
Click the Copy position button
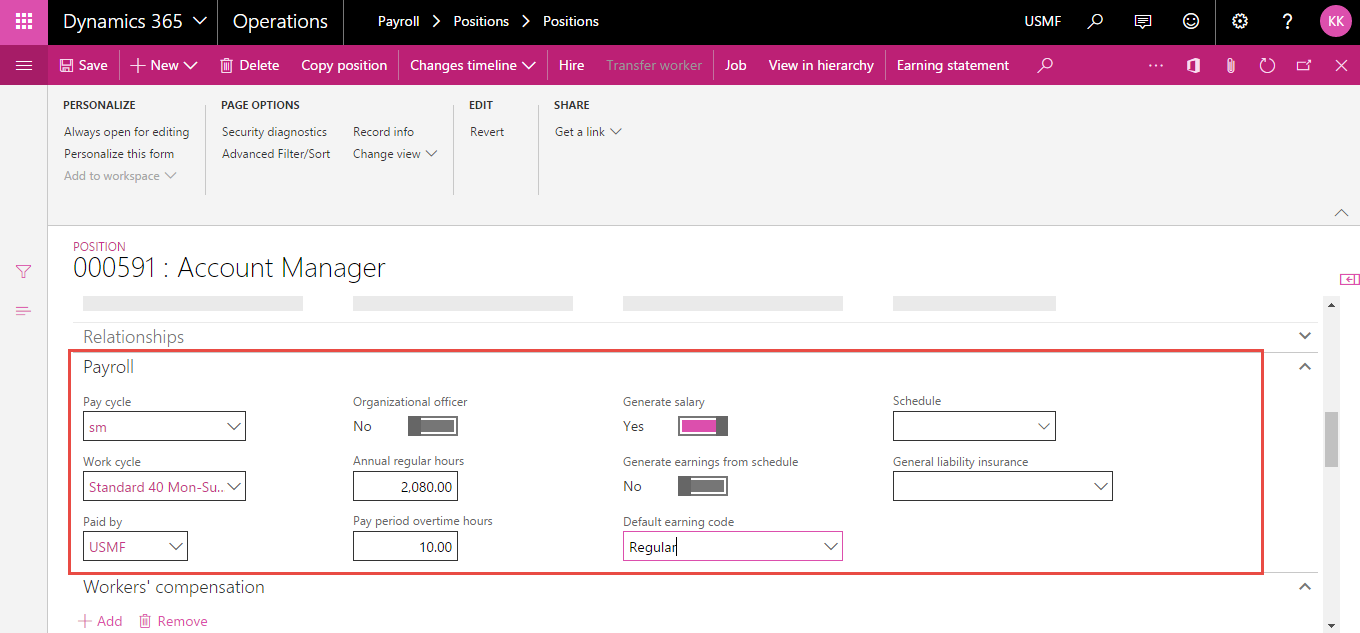click(344, 65)
